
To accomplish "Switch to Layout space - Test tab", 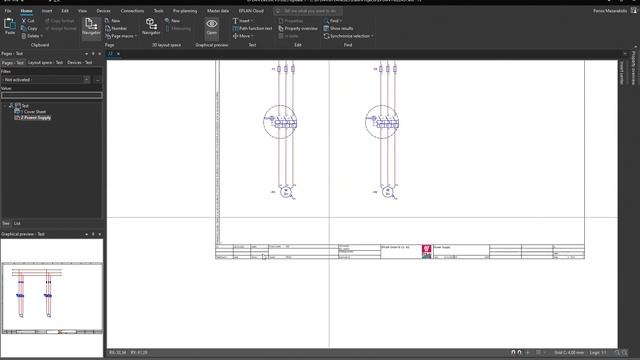I will tap(45, 62).
